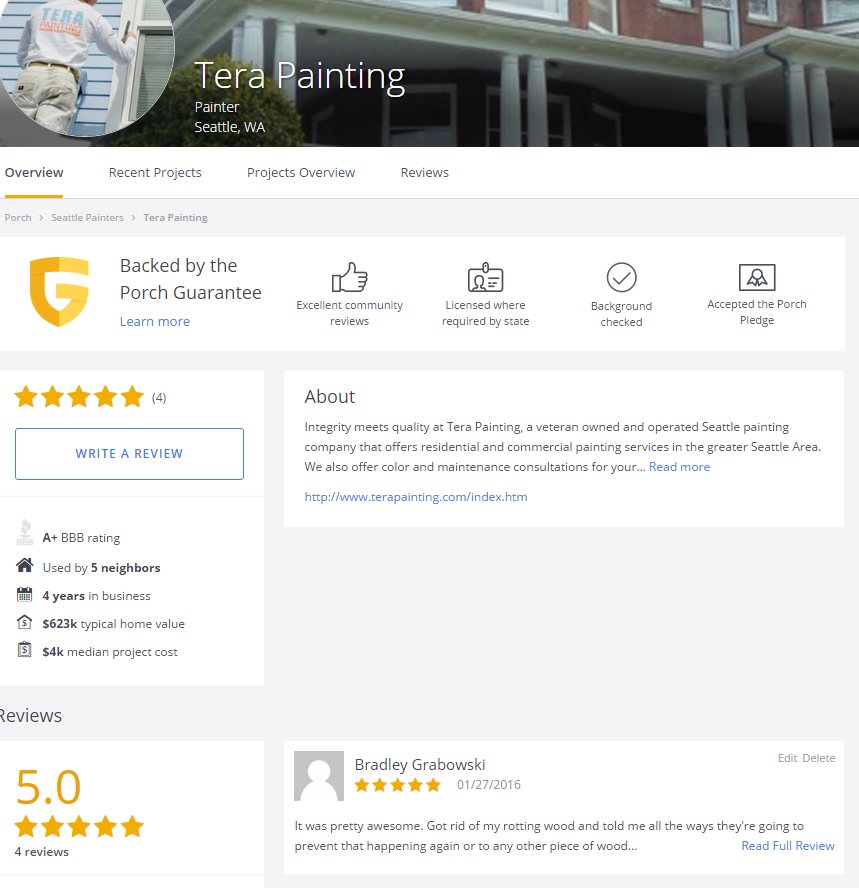Image resolution: width=859 pixels, height=888 pixels.
Task: Click the About section heading
Action: pos(330,396)
